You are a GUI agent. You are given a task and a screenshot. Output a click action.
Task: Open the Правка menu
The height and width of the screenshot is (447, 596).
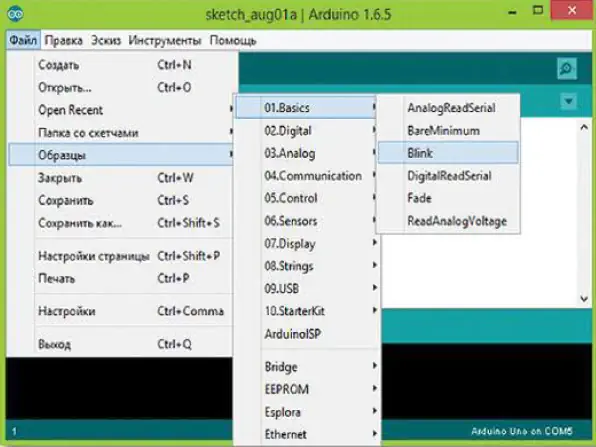[63, 40]
